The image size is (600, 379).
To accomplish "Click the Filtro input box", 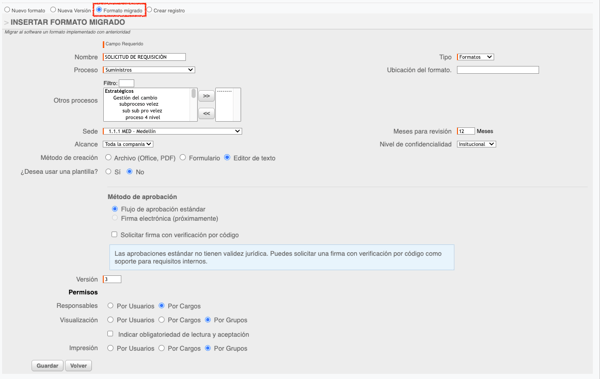I will pyautogui.click(x=126, y=83).
